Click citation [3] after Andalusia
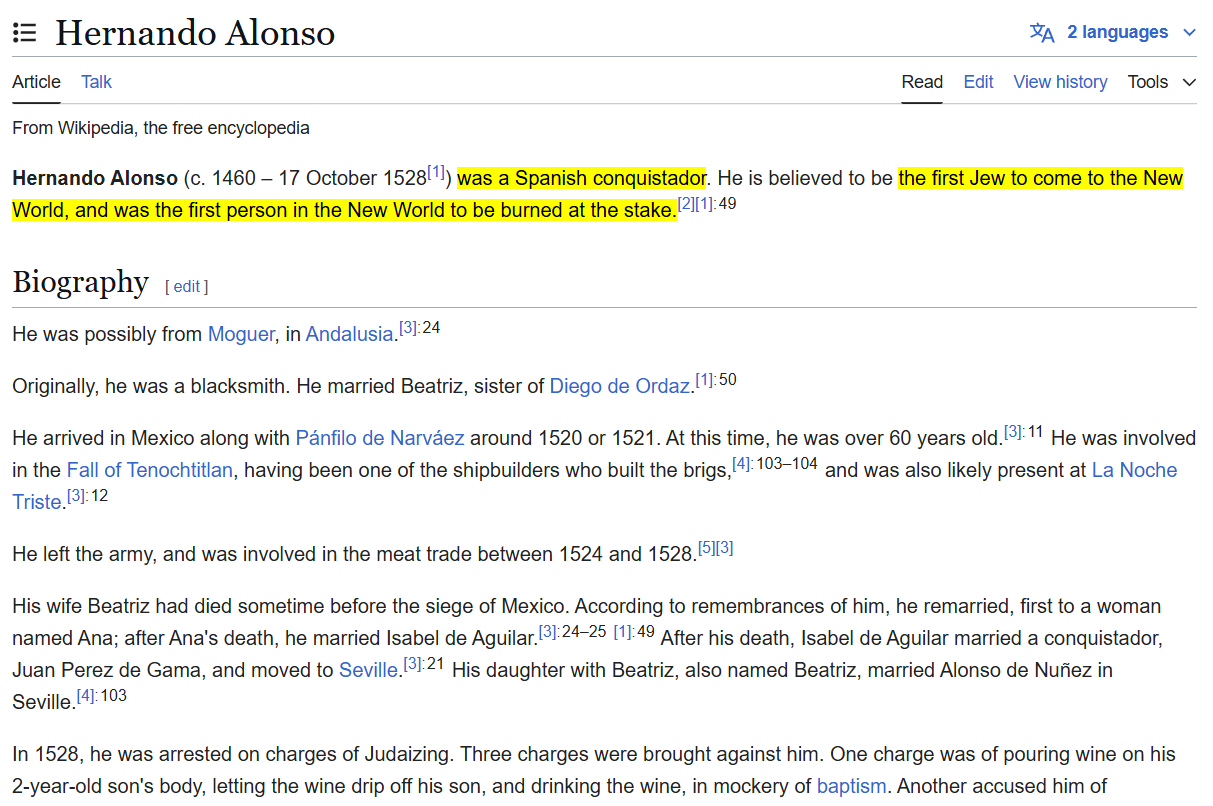The image size is (1213, 806). 410,328
